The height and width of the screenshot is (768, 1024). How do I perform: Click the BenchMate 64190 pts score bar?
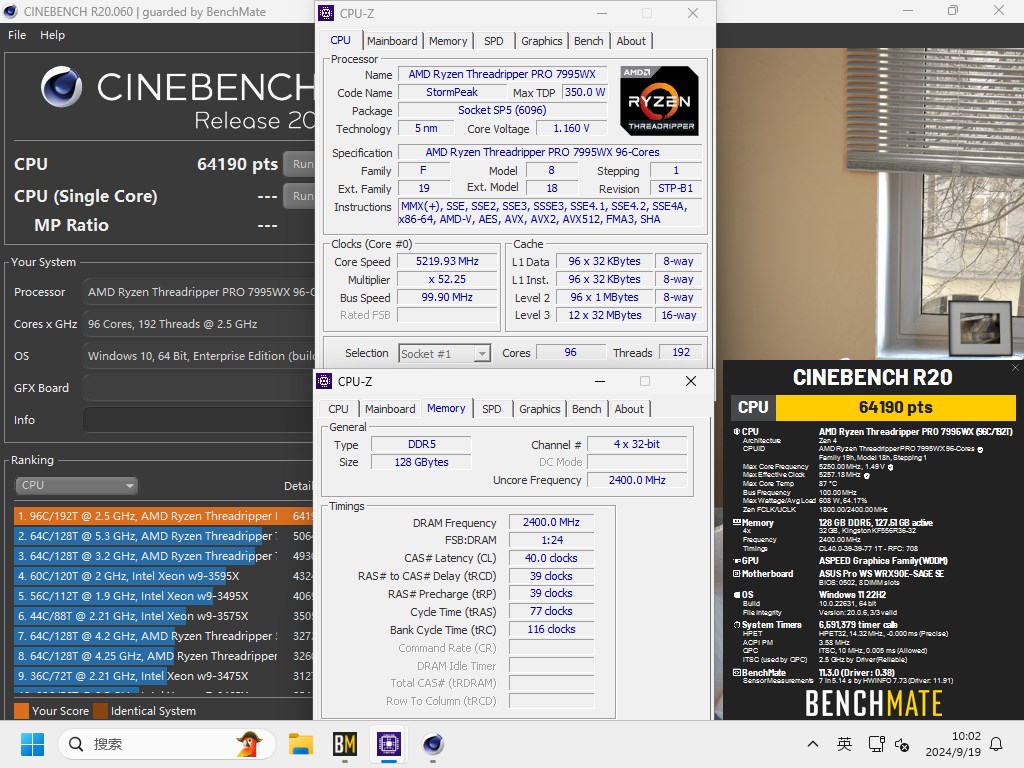click(895, 408)
